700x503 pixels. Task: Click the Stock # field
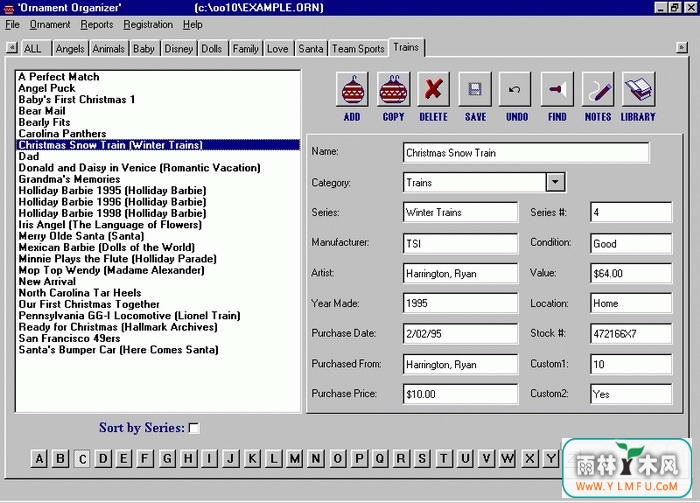tap(631, 333)
